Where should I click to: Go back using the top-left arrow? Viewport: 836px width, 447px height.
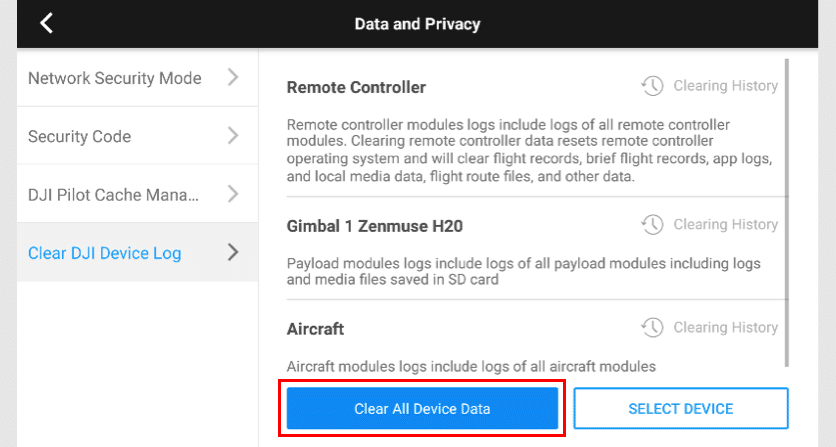point(46,24)
